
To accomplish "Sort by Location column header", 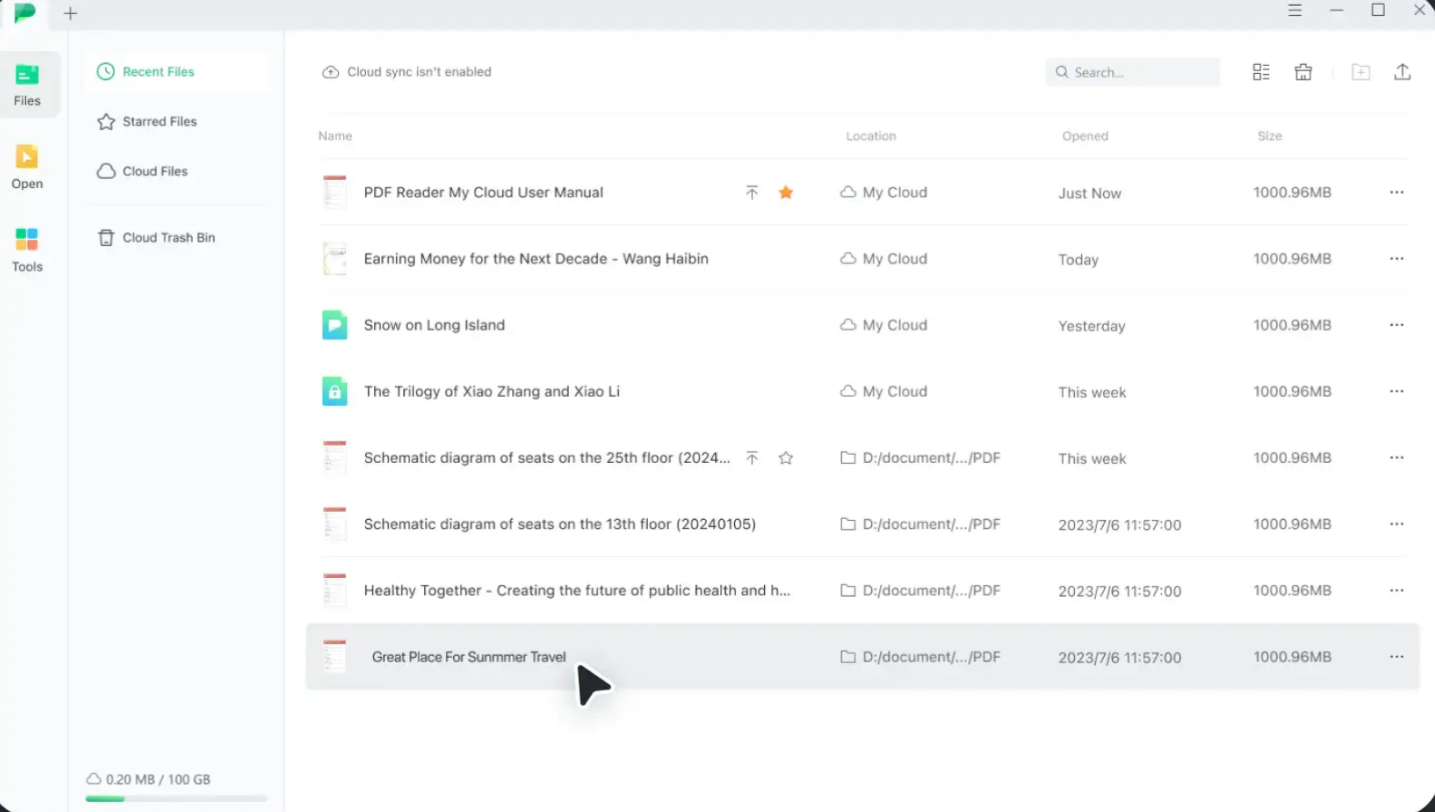I will point(871,136).
